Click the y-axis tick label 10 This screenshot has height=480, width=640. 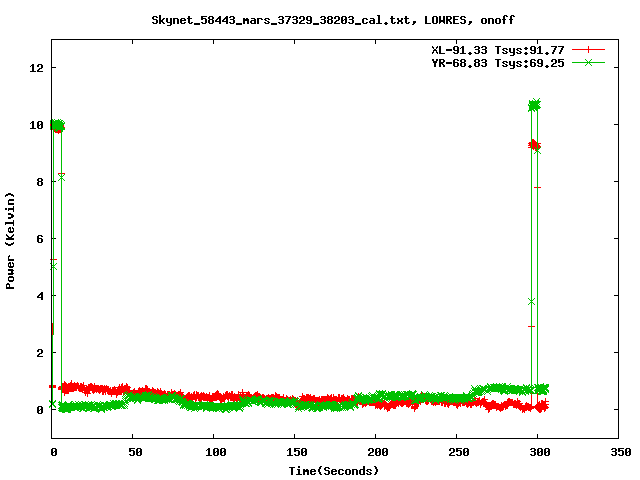pyautogui.click(x=36, y=125)
